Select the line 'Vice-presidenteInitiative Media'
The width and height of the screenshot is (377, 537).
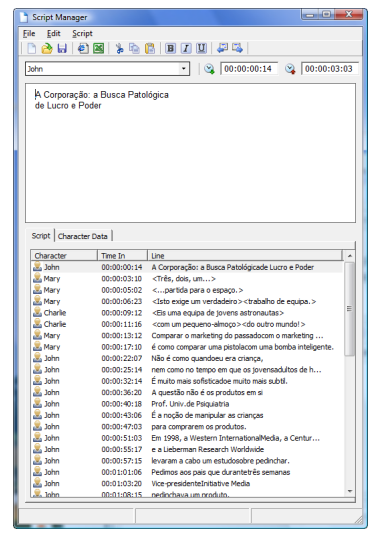(187, 483)
